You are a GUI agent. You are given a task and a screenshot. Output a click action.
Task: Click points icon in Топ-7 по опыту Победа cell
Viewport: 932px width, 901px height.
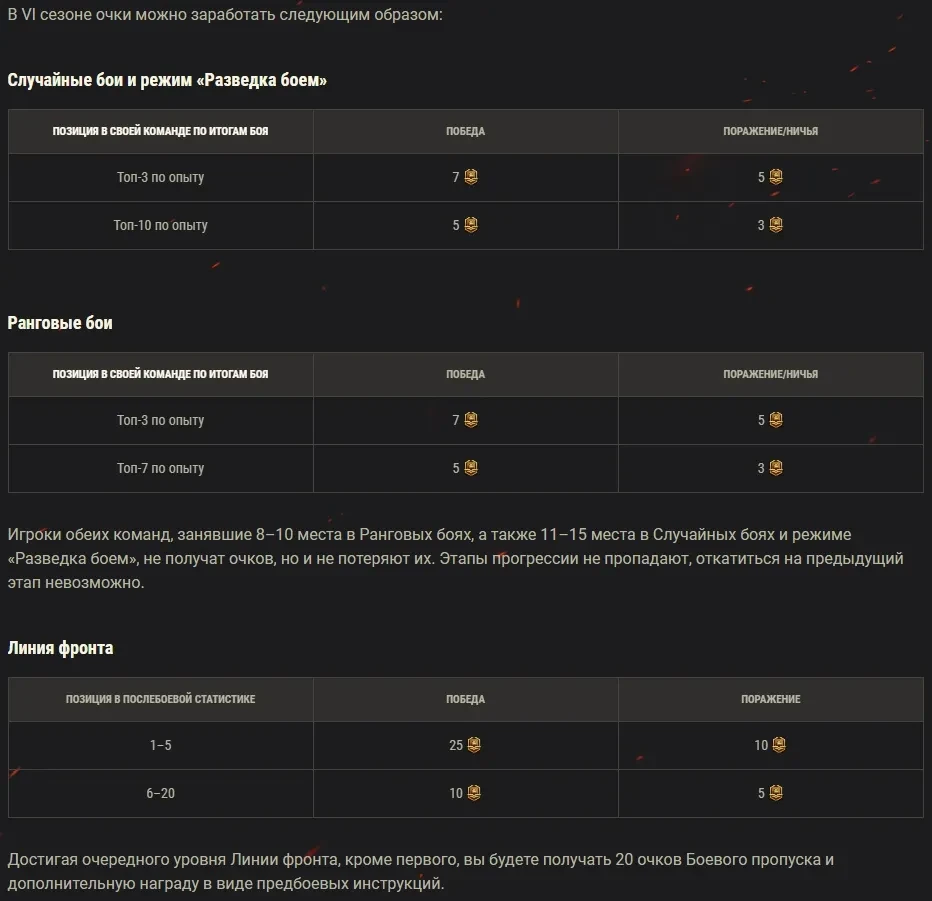[x=471, y=468]
